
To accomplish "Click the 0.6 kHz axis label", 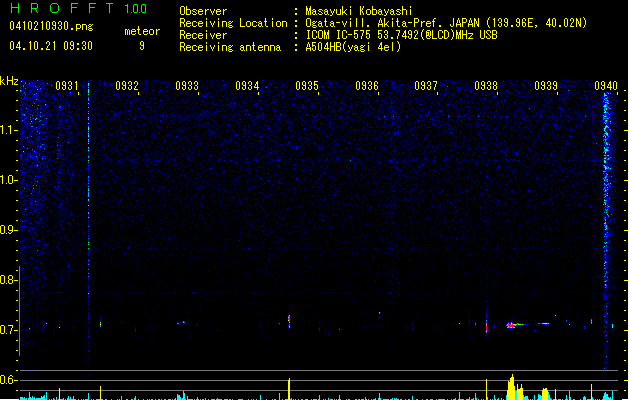I will (x=9, y=380).
